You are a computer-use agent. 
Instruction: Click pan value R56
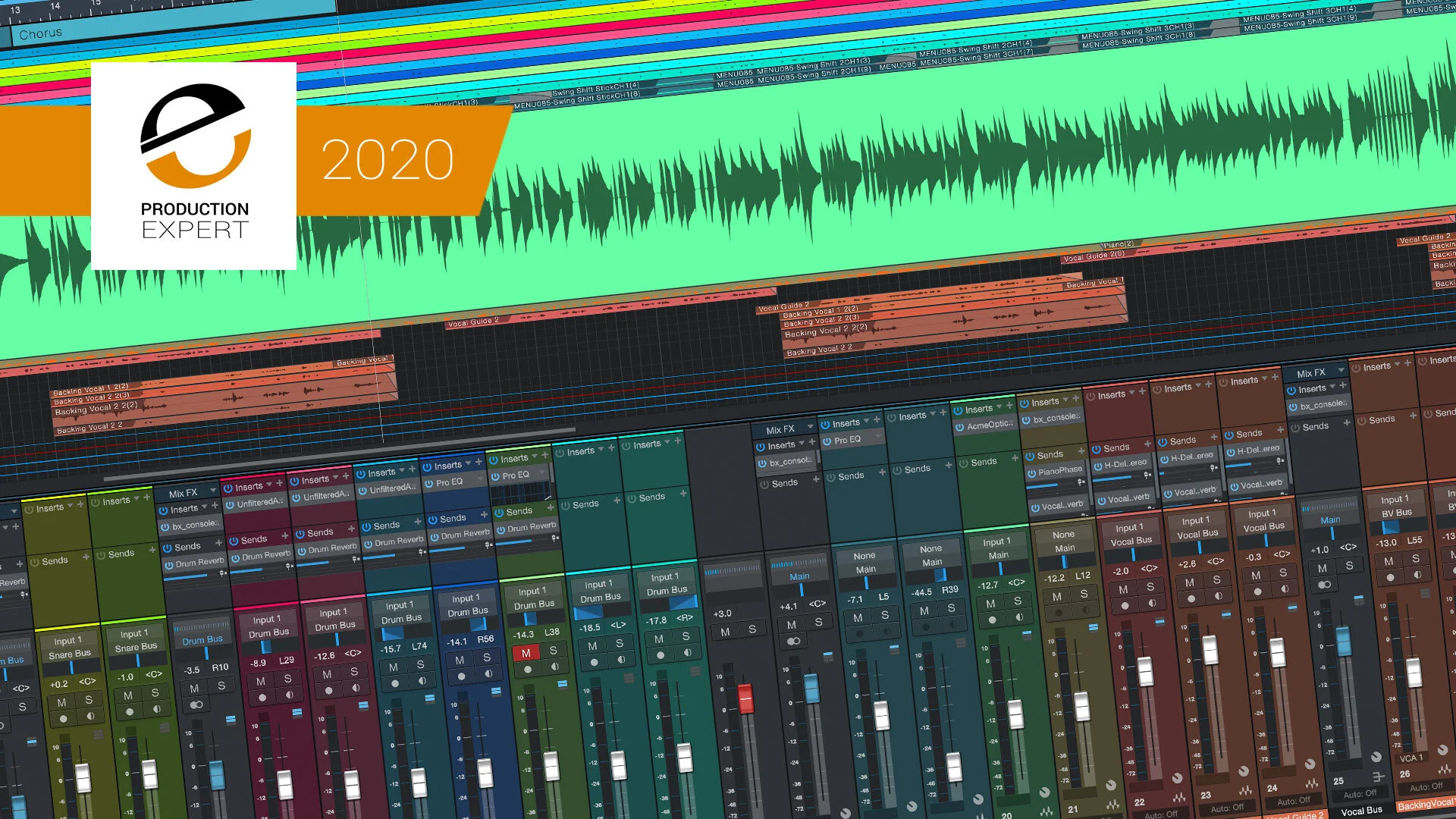coord(485,639)
